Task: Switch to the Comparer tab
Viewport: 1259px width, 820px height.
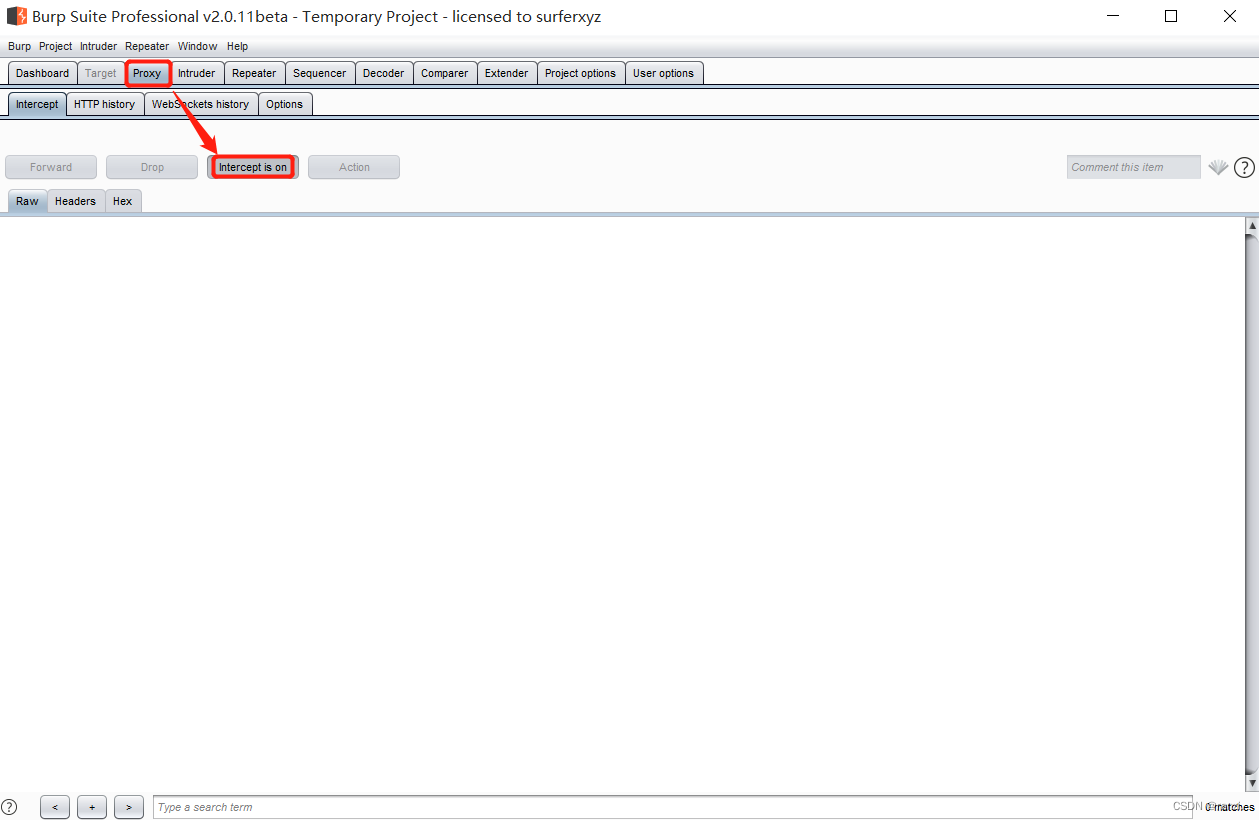Action: click(445, 73)
